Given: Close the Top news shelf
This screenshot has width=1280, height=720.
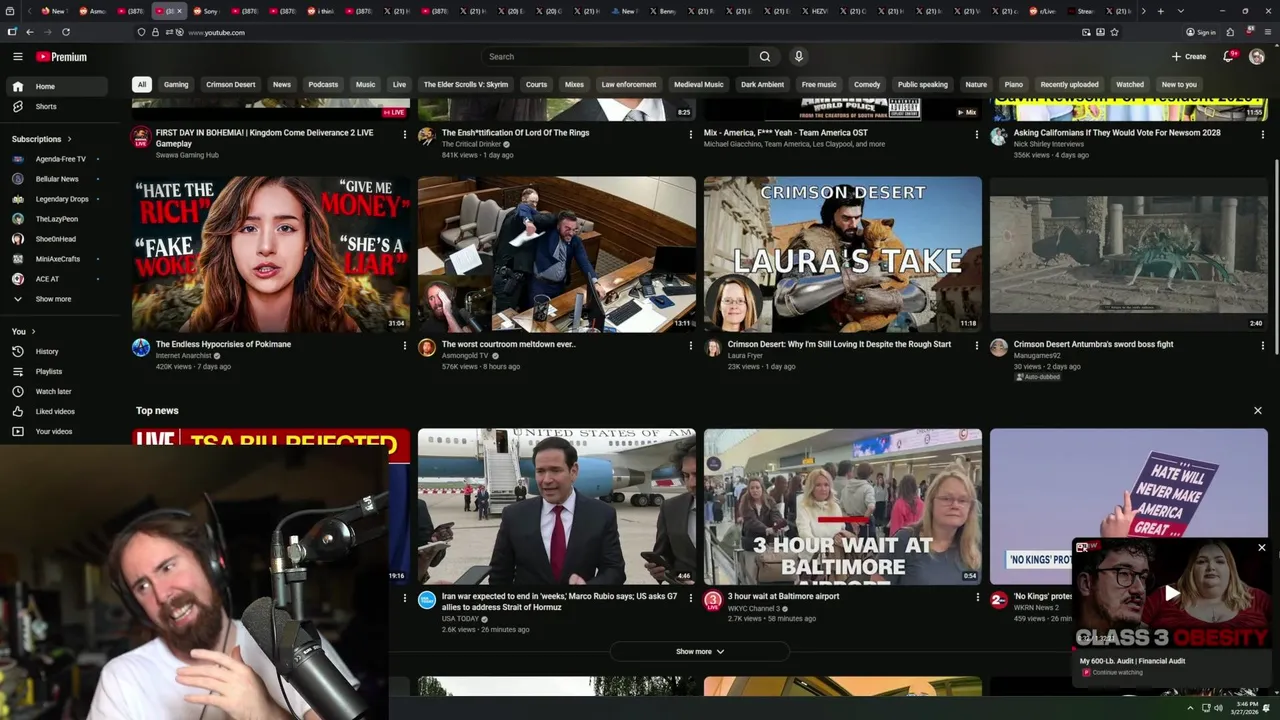Looking at the screenshot, I should point(1258,411).
